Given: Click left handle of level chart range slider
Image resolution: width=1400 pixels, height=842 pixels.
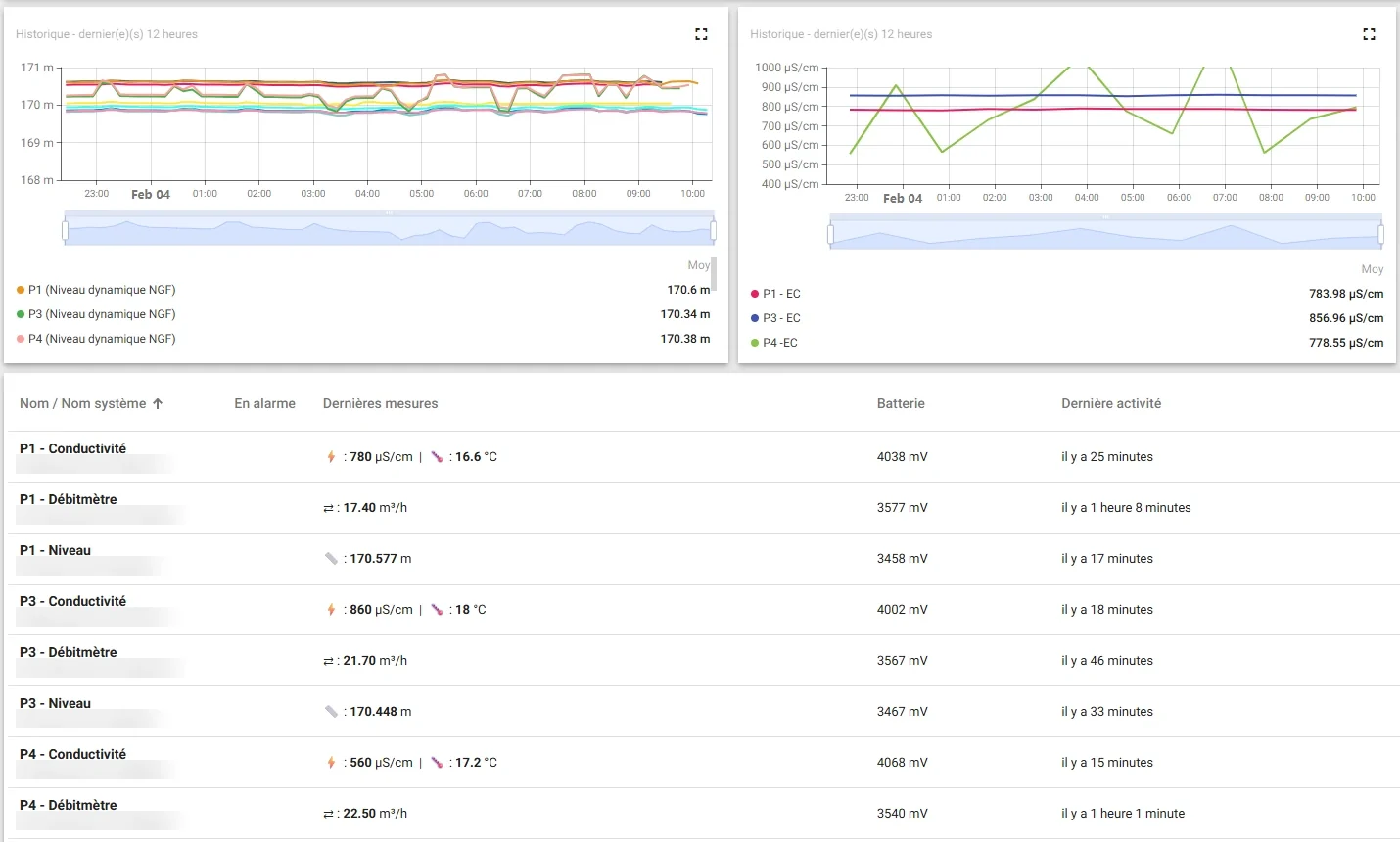Looking at the screenshot, I should [65, 231].
